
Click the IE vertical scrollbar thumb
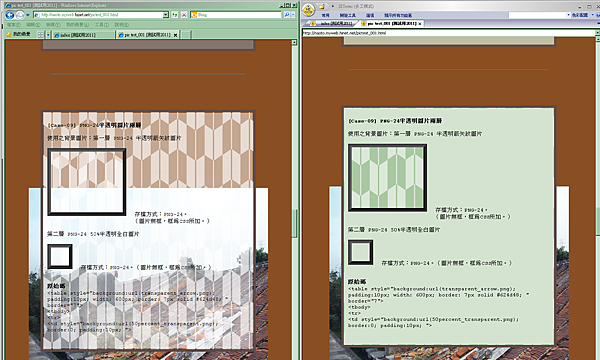tap(294, 223)
